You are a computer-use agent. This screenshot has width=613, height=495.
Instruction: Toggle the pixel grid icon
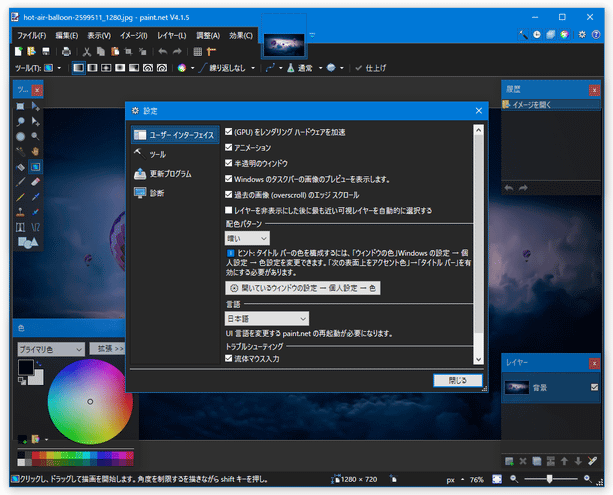[x=198, y=51]
